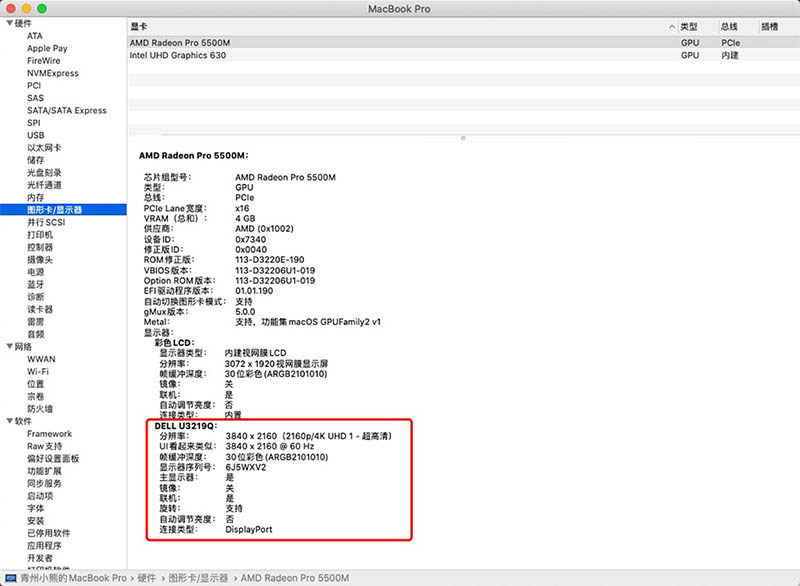The image size is (800, 586).
Task: Select 宗卷 under 网络
Action: click(35, 396)
